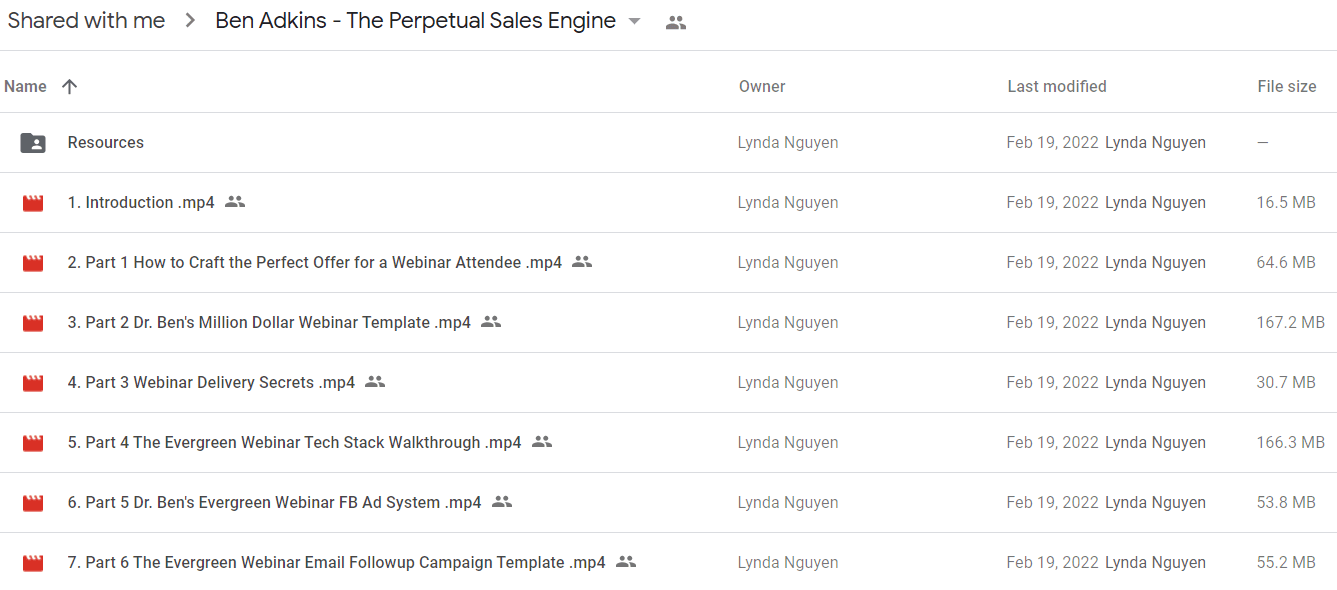Screen dimensions: 1337x590
Task: Sort by the Name column header
Action: (25, 86)
